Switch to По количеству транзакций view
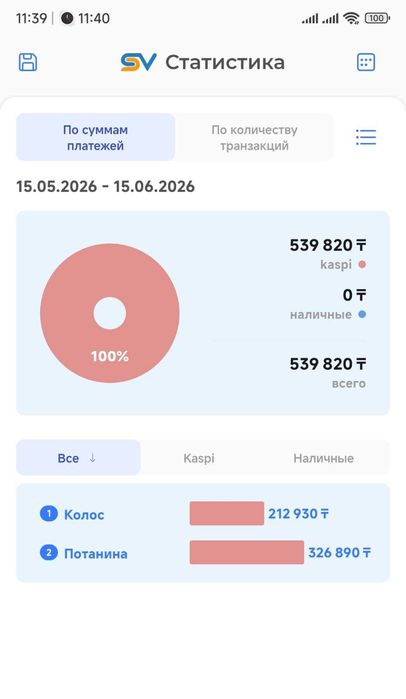 pyautogui.click(x=254, y=137)
